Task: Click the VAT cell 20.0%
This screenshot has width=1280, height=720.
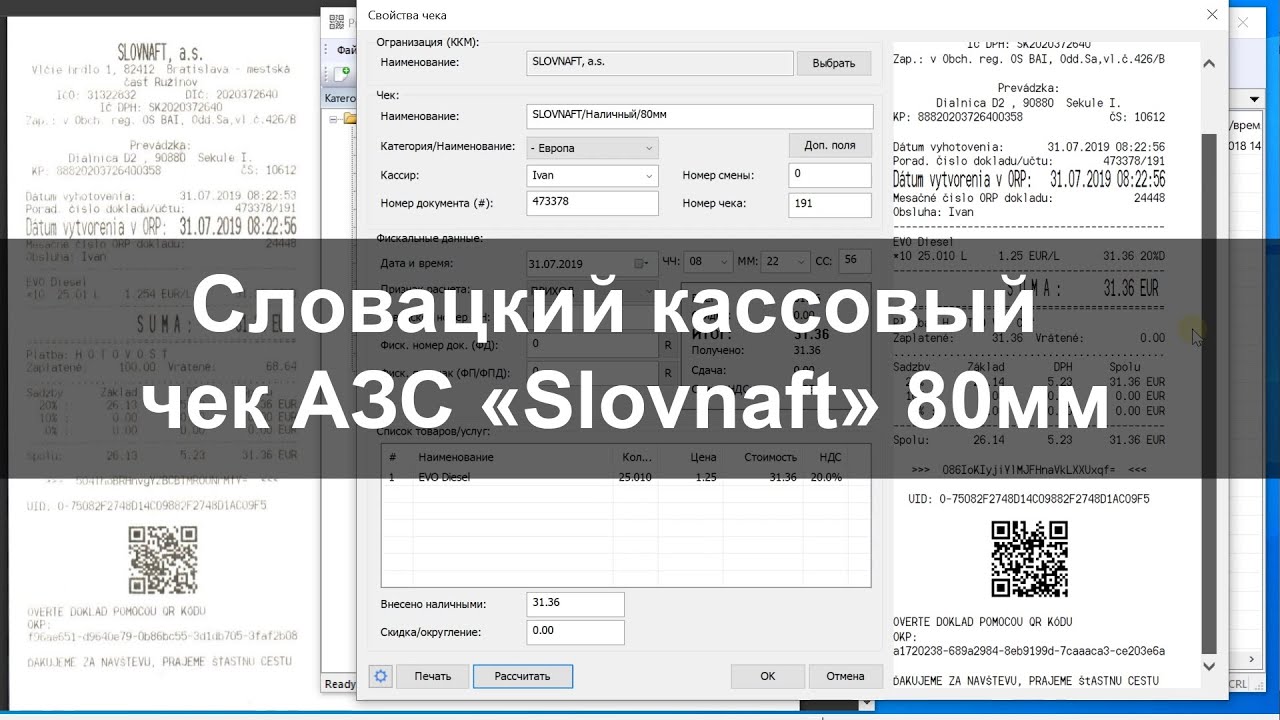Action: point(826,478)
